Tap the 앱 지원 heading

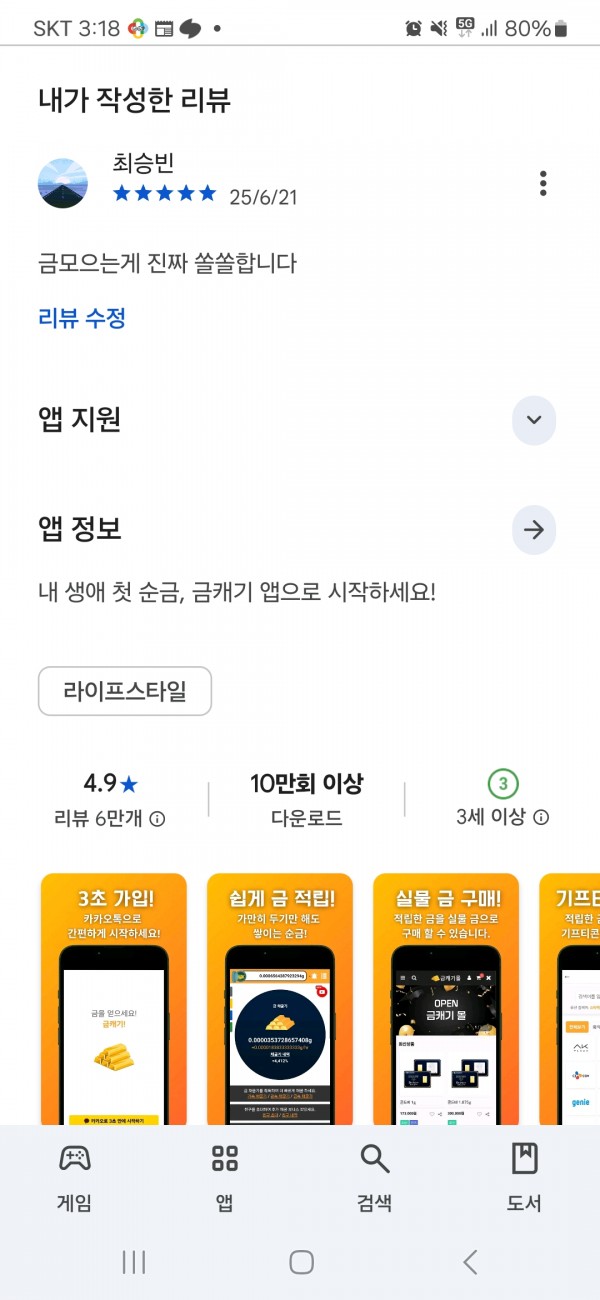[x=80, y=420]
